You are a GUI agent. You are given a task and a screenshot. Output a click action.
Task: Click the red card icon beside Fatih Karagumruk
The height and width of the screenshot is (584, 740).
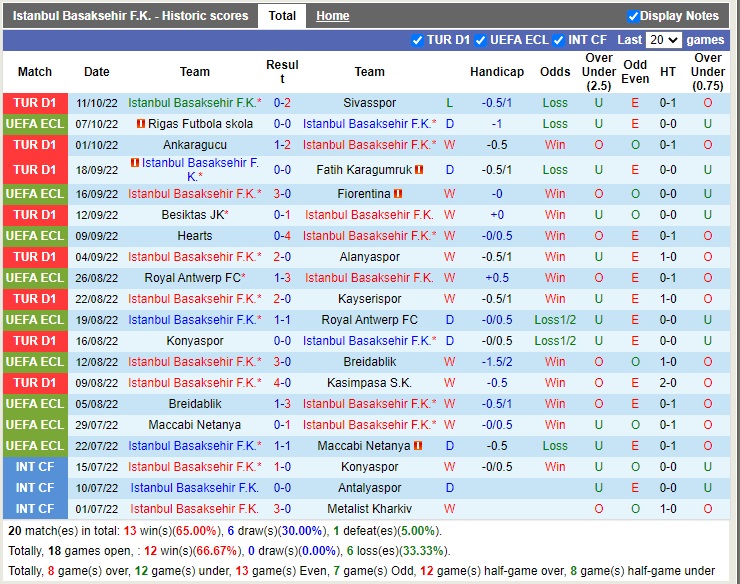click(419, 169)
